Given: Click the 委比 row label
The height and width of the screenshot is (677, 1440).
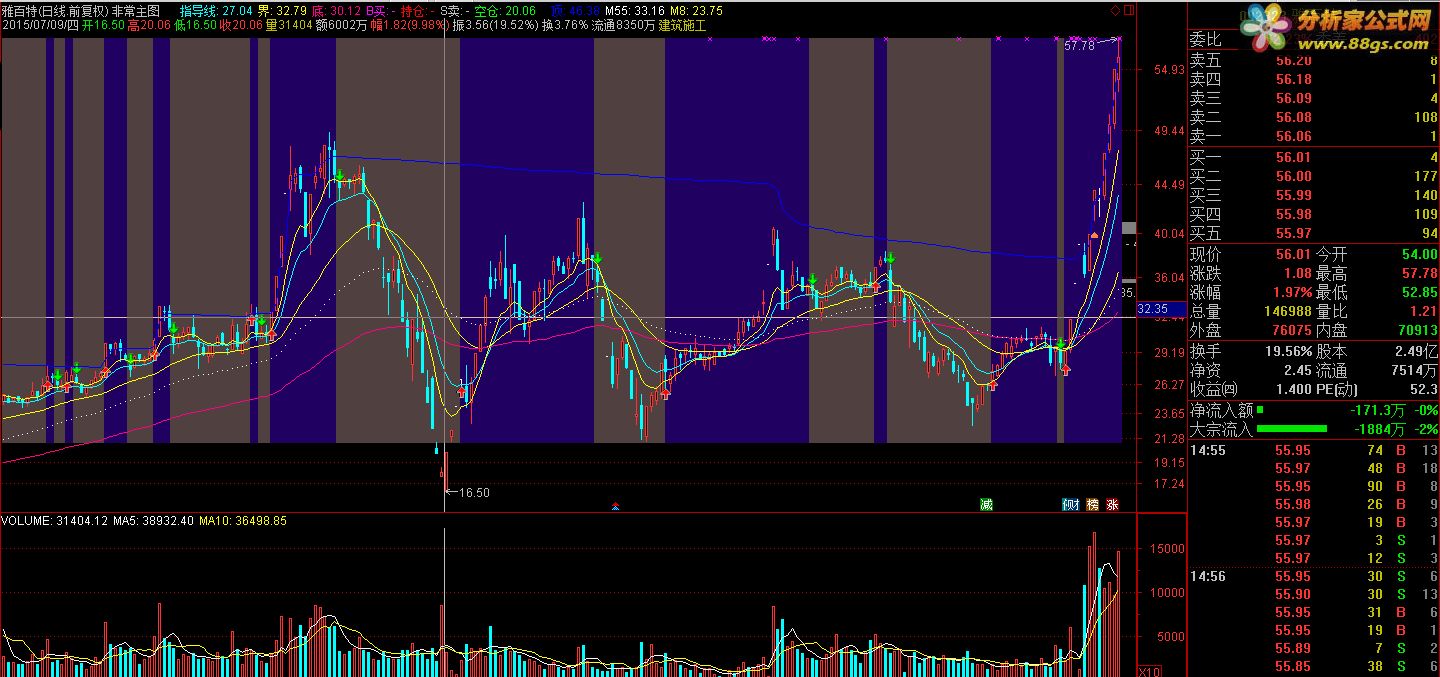Looking at the screenshot, I should [x=1205, y=41].
